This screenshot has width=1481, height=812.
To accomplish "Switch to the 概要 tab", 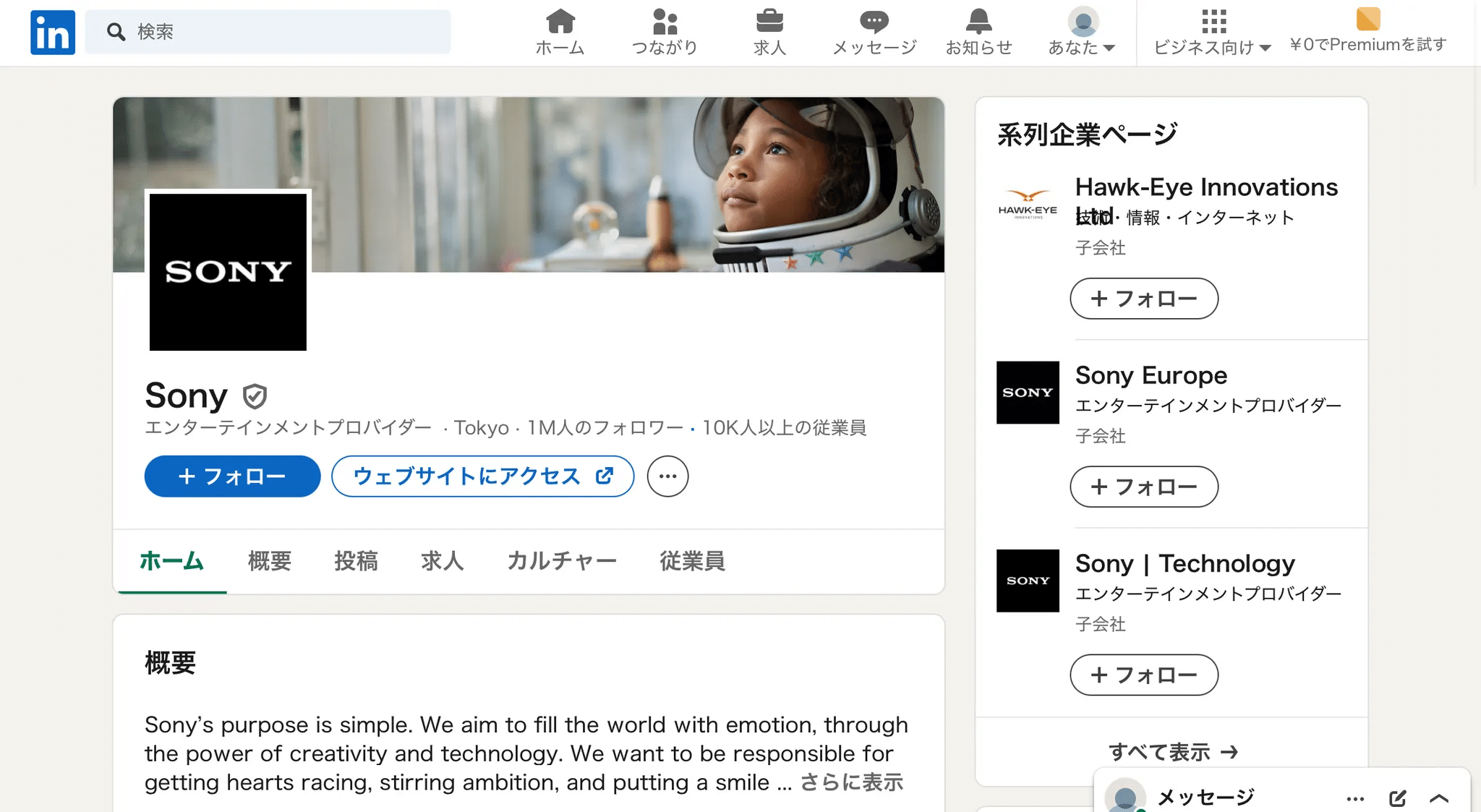I will point(270,561).
